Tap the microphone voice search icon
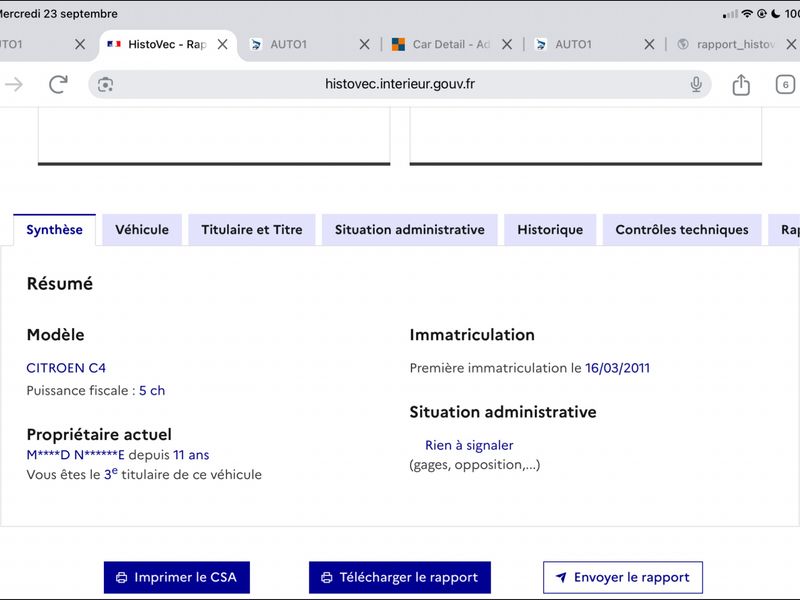Image resolution: width=800 pixels, height=600 pixels. tap(696, 84)
